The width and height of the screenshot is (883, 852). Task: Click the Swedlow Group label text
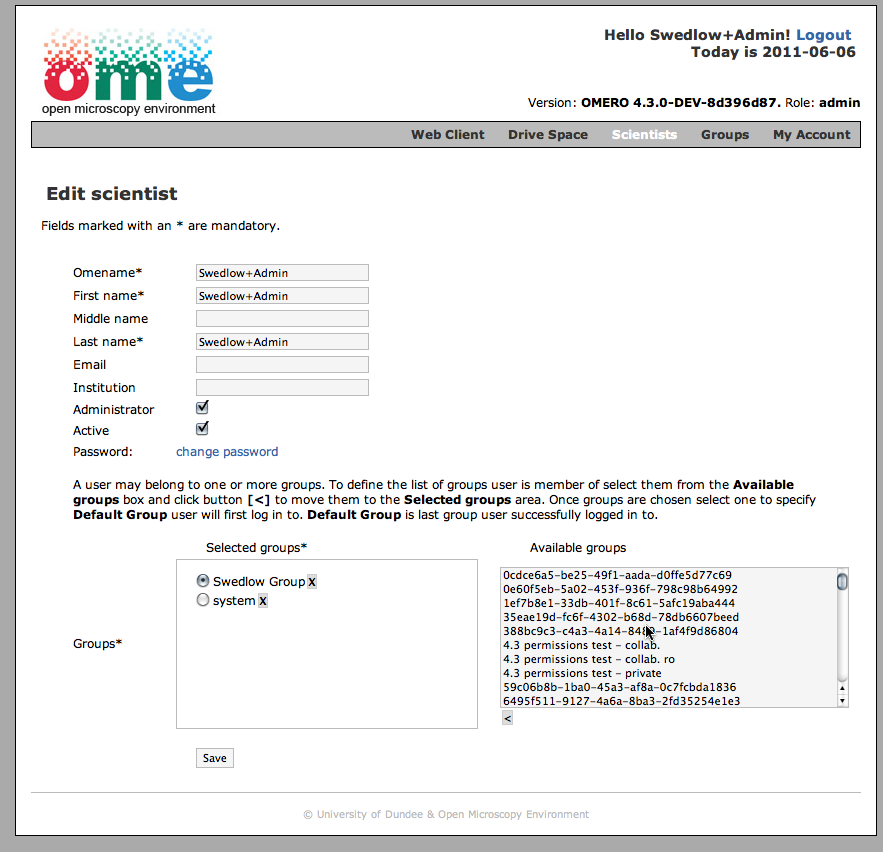[x=259, y=582]
